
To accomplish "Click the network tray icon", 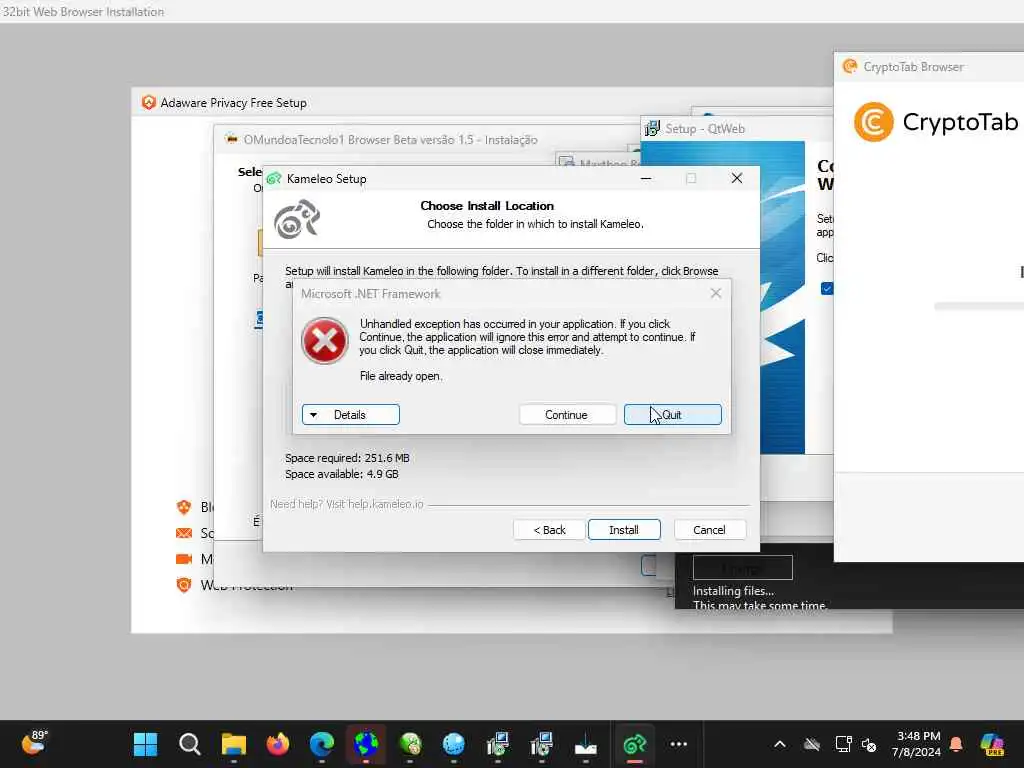I will point(843,744).
